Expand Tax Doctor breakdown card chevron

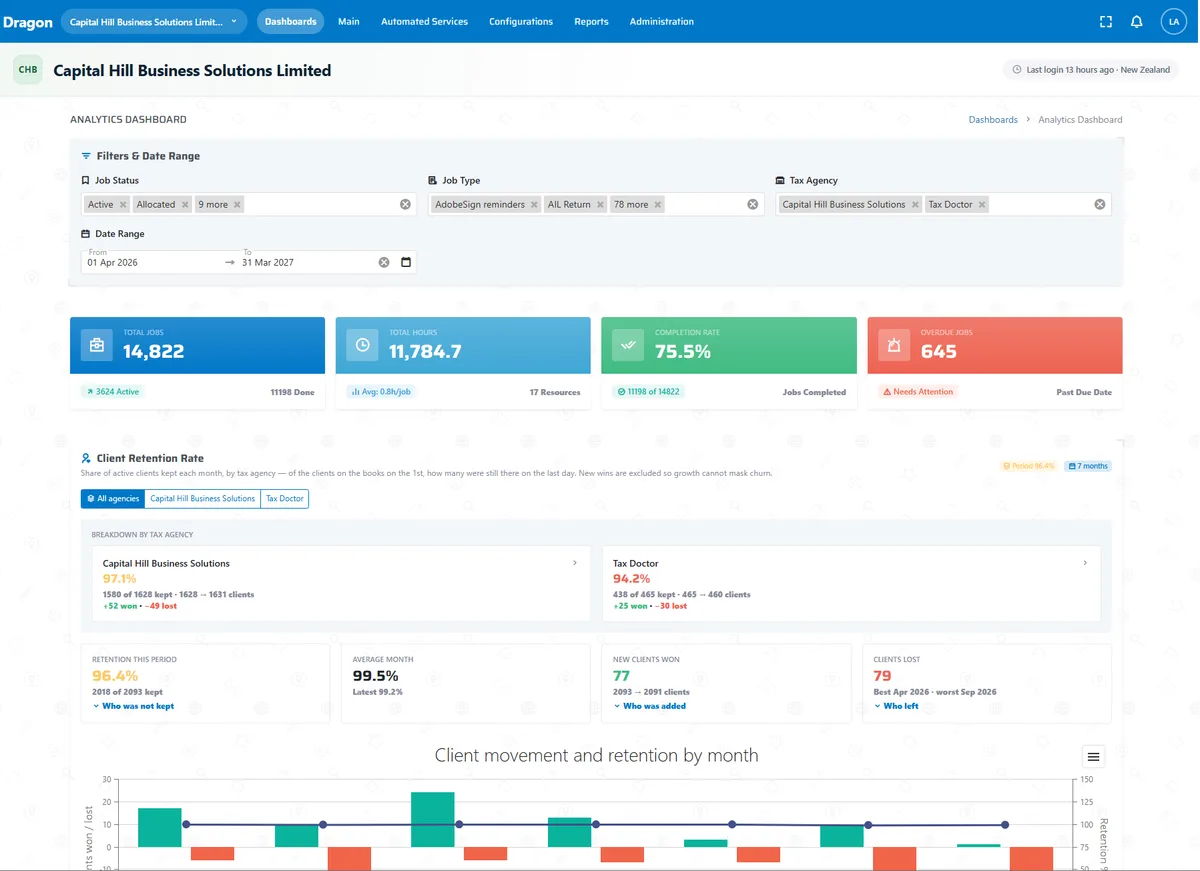(1085, 563)
